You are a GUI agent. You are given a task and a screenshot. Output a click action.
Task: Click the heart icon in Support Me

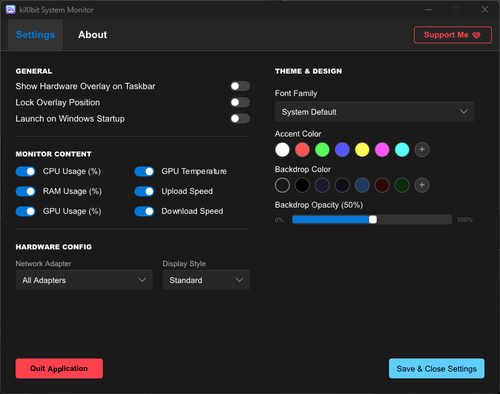pos(476,35)
